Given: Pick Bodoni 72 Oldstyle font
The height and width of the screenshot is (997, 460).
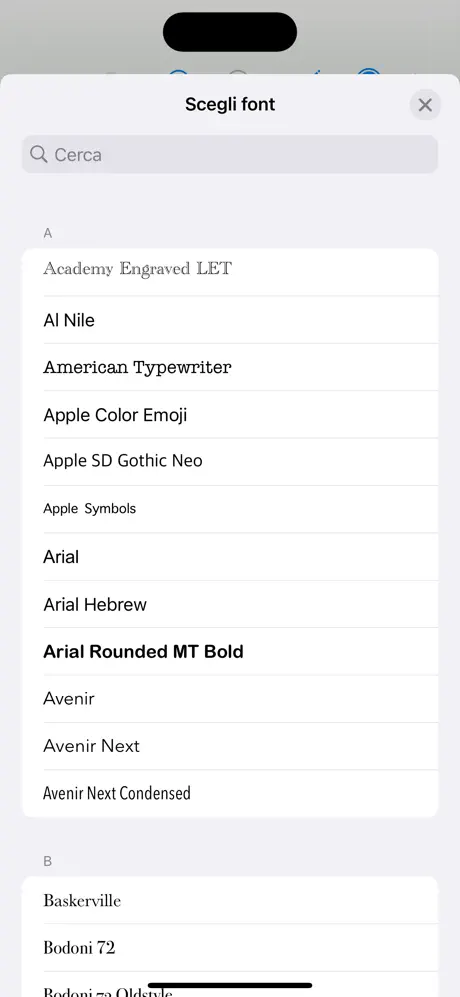Looking at the screenshot, I should click(230, 985).
